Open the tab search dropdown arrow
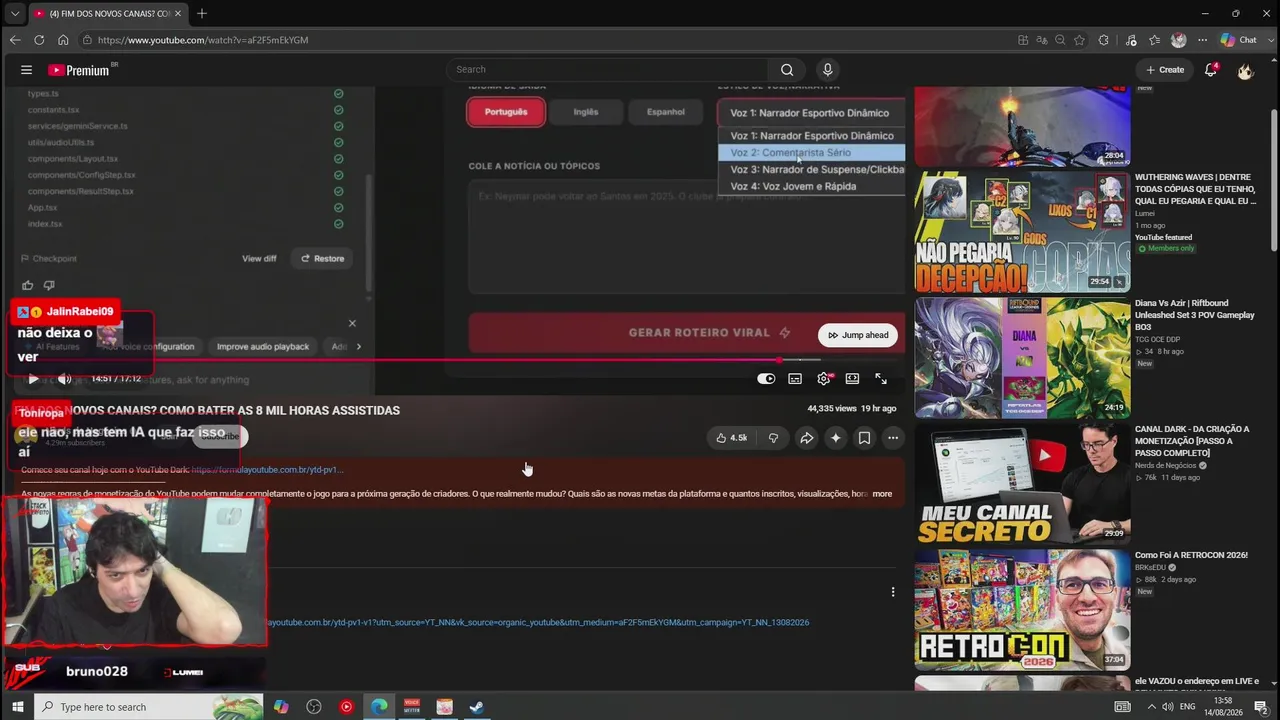The width and height of the screenshot is (1280, 720). (14, 14)
